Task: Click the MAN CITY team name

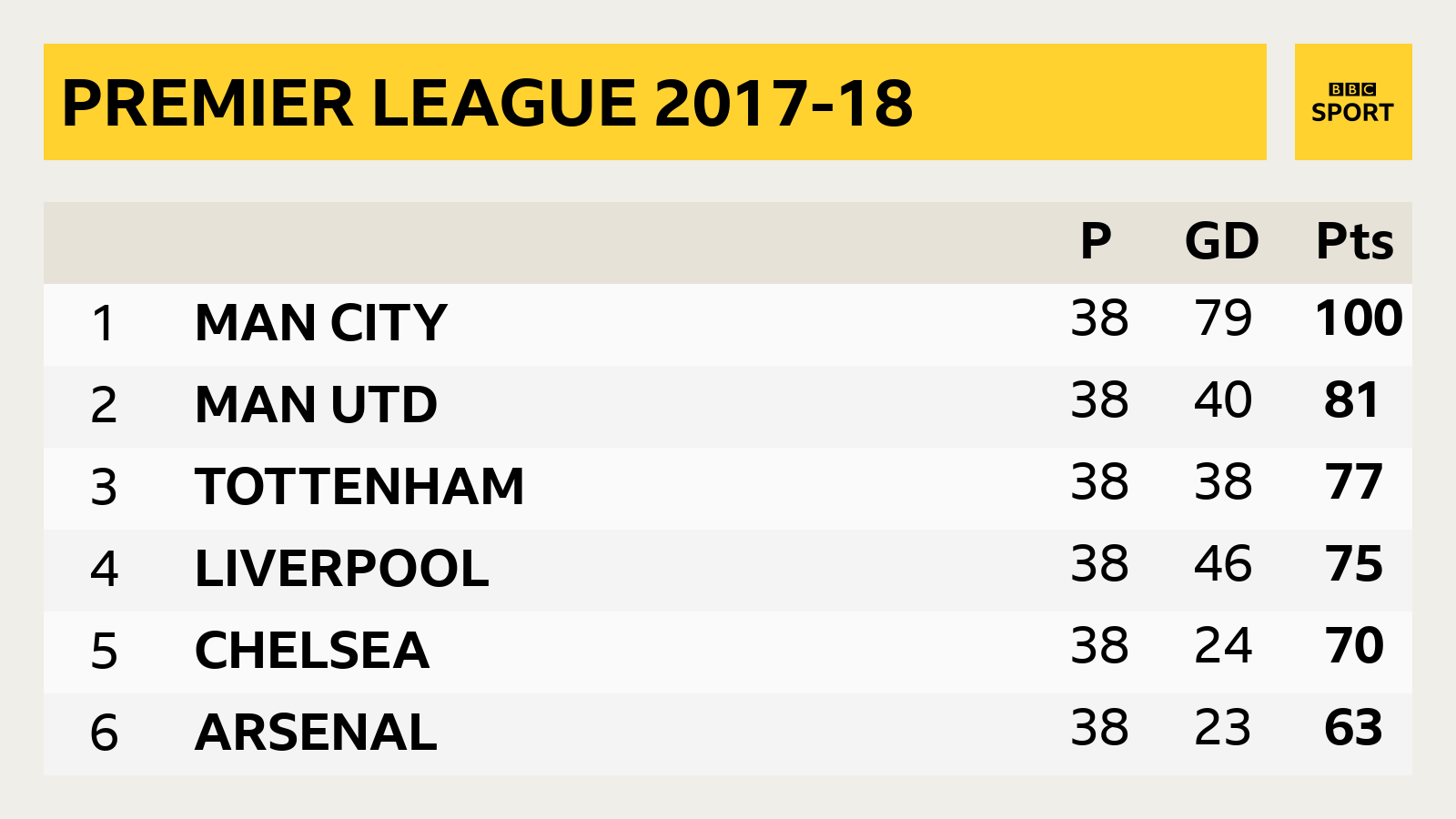Action: pos(321,323)
